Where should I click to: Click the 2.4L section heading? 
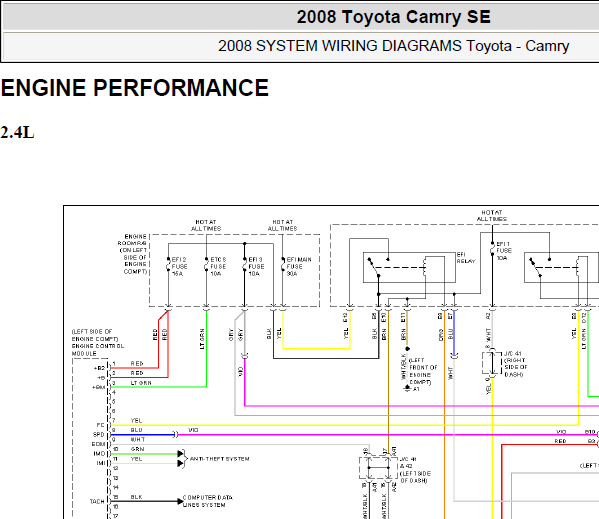click(x=17, y=133)
